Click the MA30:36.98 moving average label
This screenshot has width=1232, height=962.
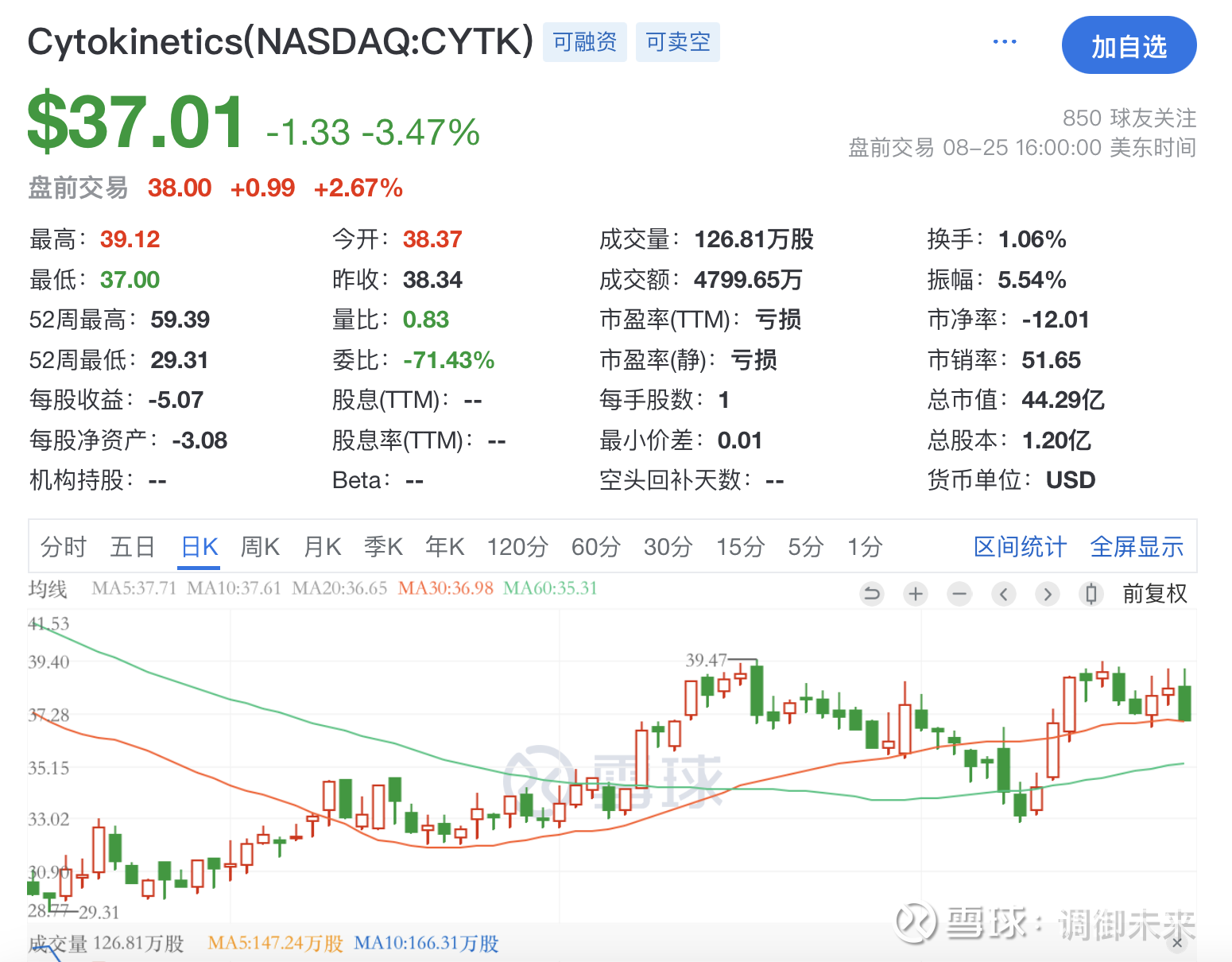coord(446,588)
